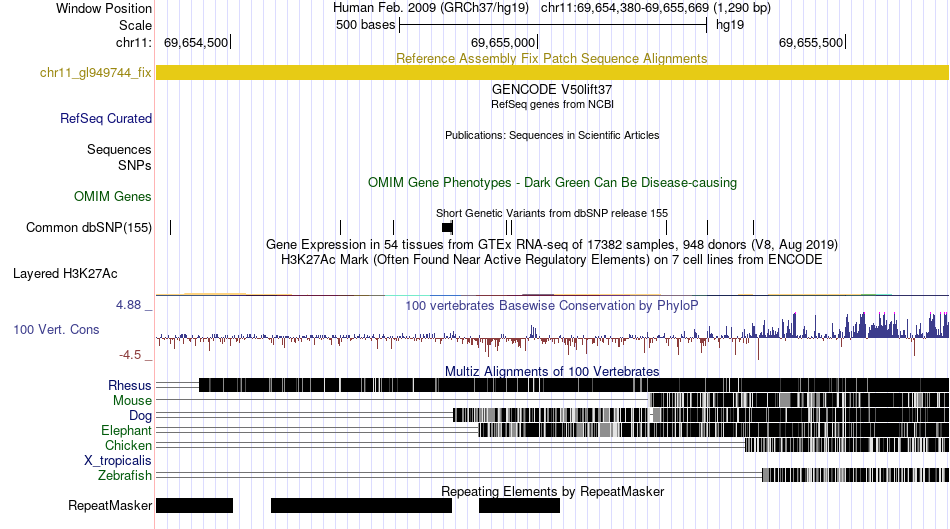Select the Chicken alignment row label
This screenshot has height=529, width=950.
(128, 445)
